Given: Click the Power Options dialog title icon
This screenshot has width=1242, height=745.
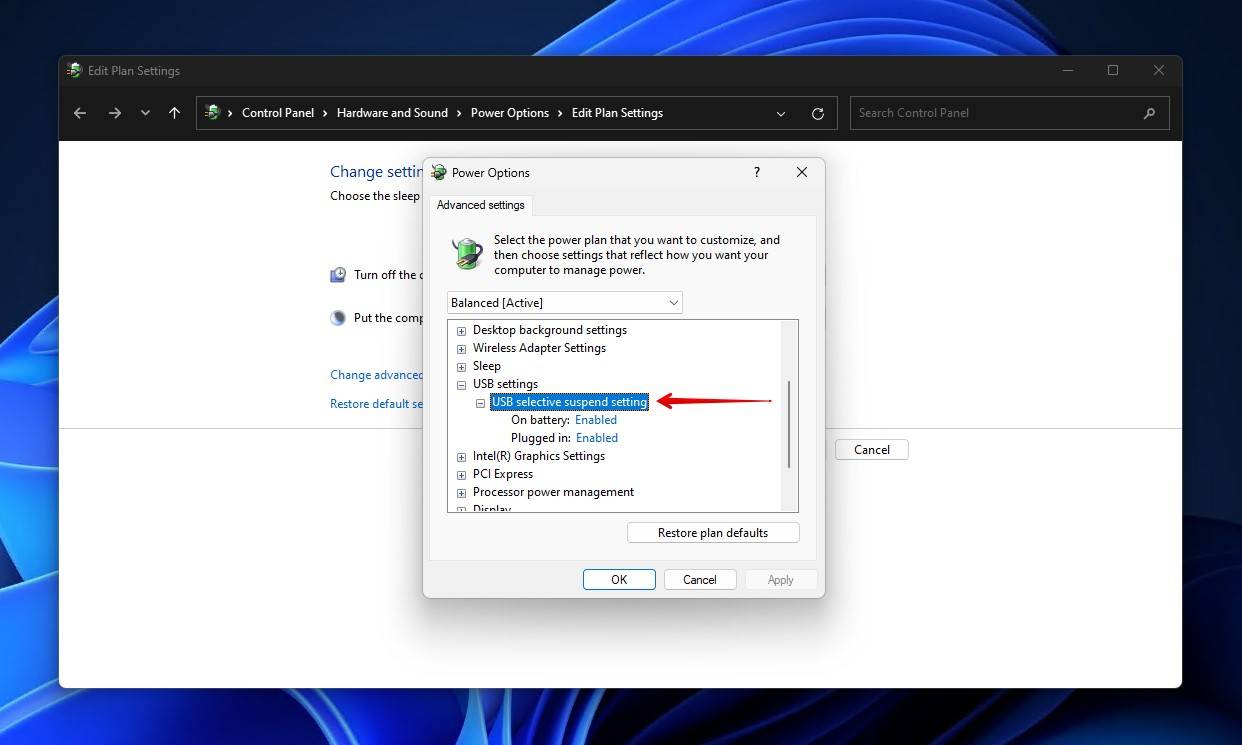Looking at the screenshot, I should 438,172.
